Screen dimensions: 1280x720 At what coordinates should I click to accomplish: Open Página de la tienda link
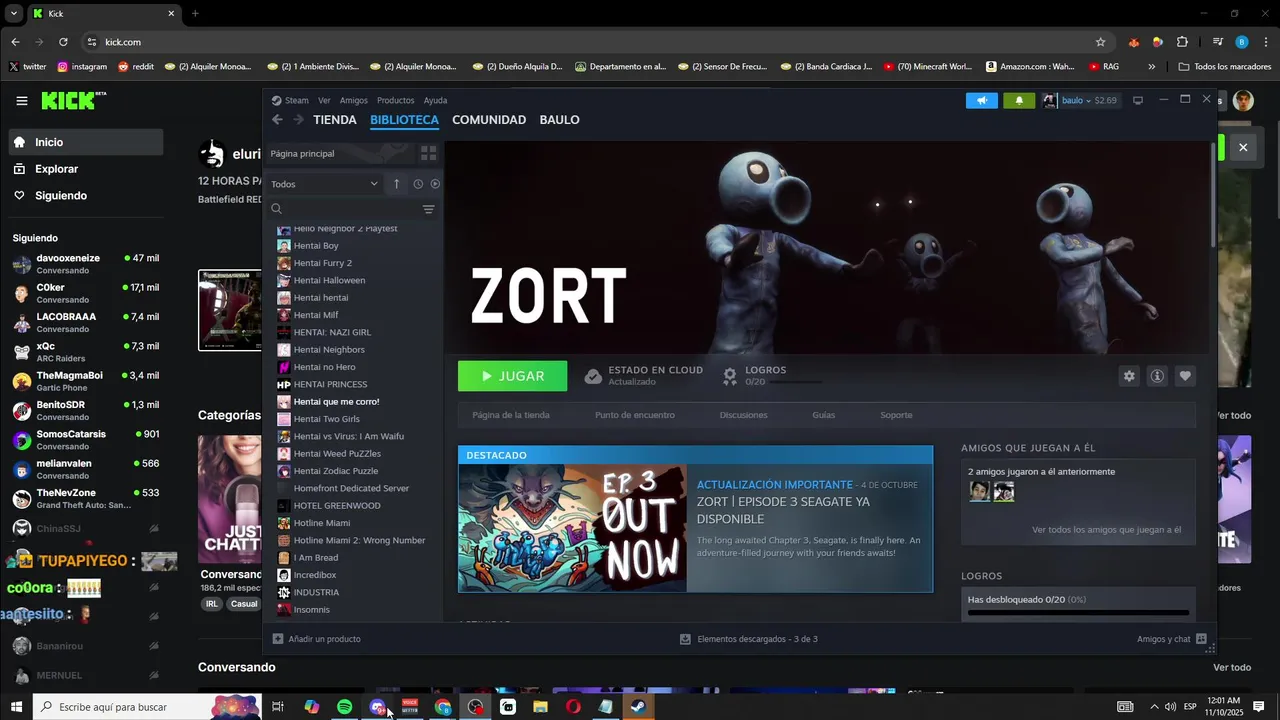pyautogui.click(x=511, y=415)
